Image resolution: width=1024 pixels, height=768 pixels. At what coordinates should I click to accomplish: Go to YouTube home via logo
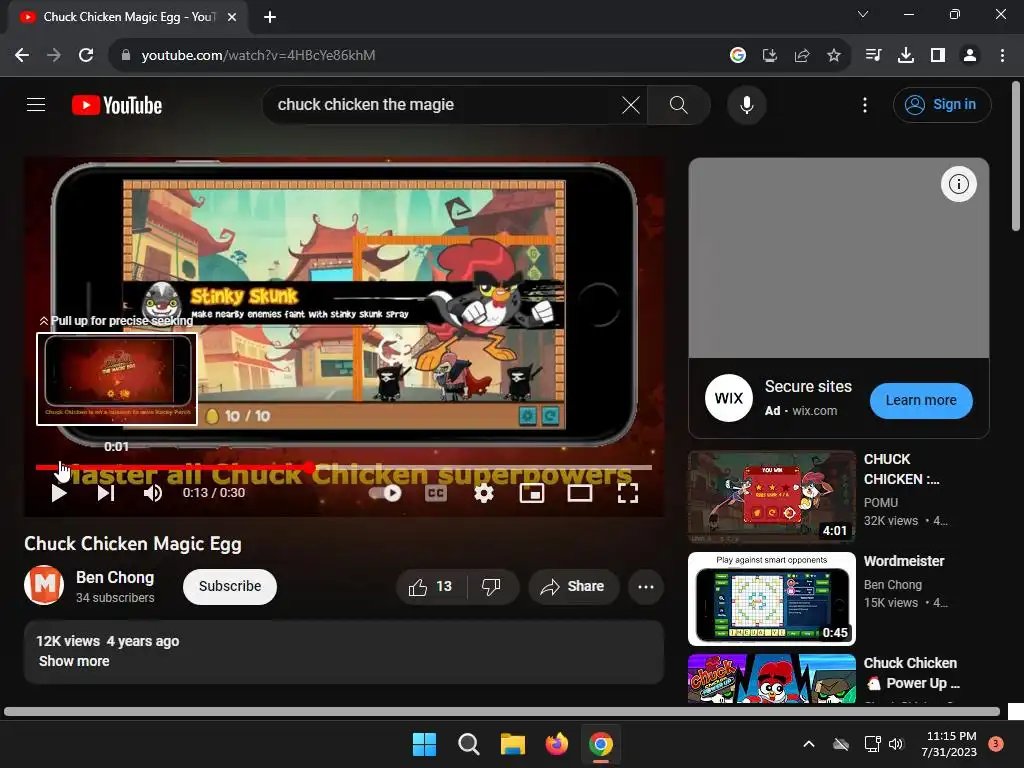pos(117,105)
